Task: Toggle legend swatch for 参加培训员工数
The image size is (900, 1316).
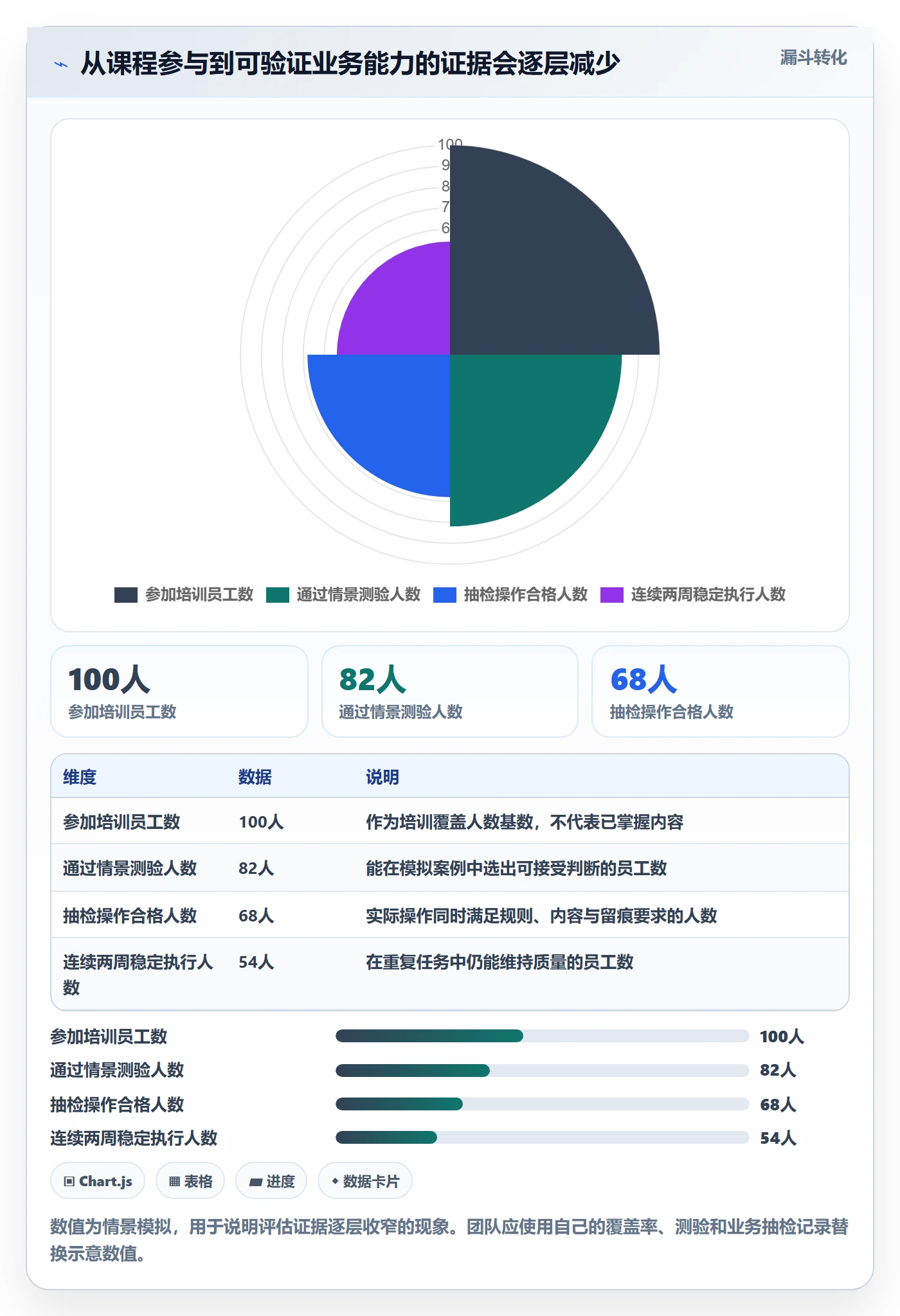Action: (126, 595)
